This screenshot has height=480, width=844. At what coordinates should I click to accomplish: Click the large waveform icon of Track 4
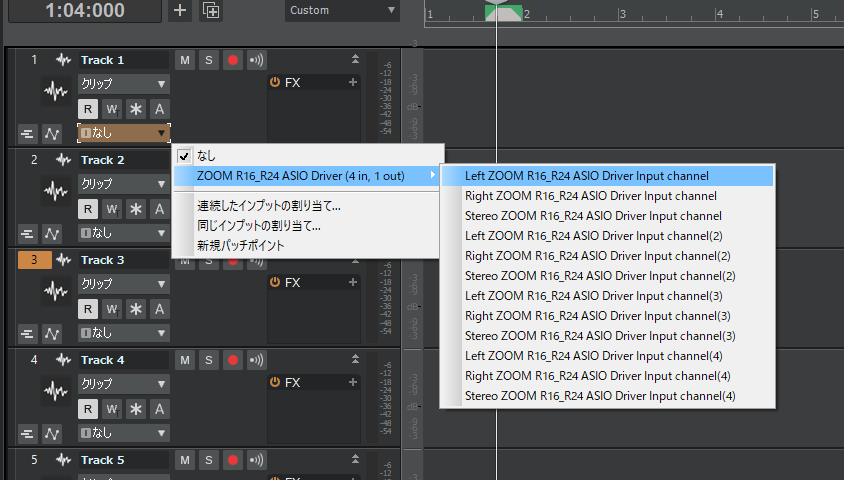click(x=56, y=391)
